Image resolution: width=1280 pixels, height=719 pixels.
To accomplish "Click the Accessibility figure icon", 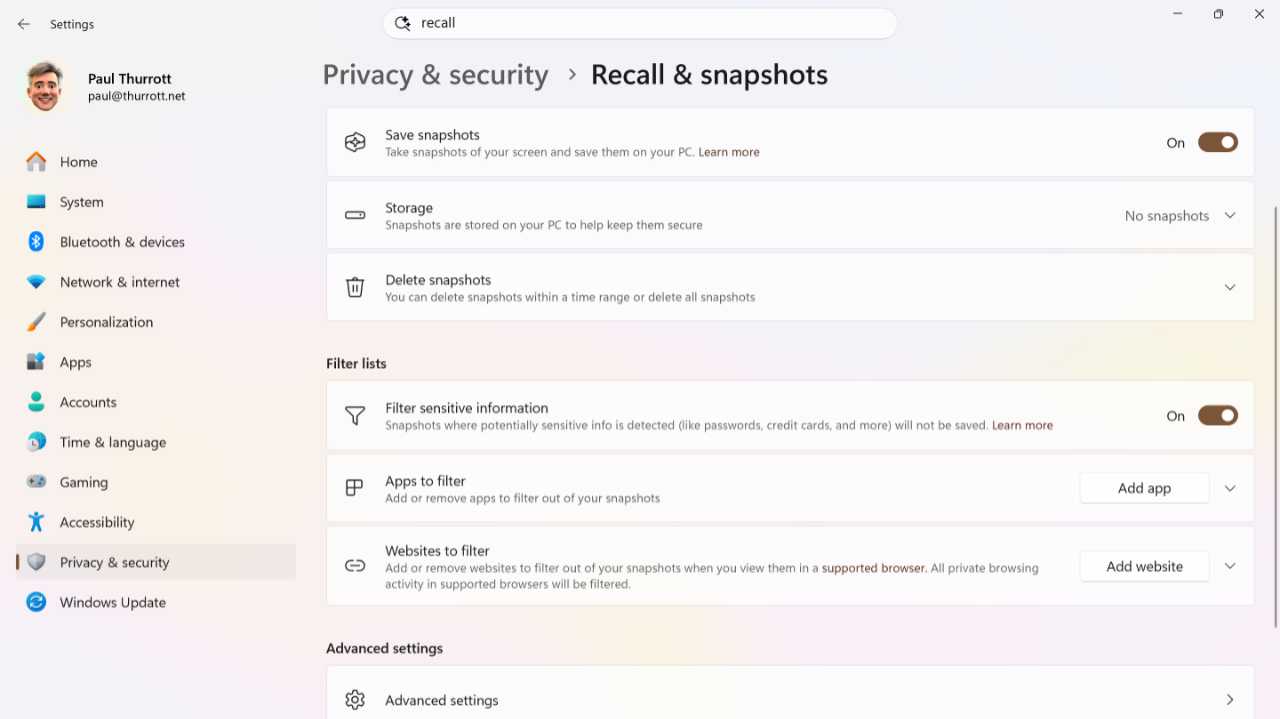I will pos(36,522).
